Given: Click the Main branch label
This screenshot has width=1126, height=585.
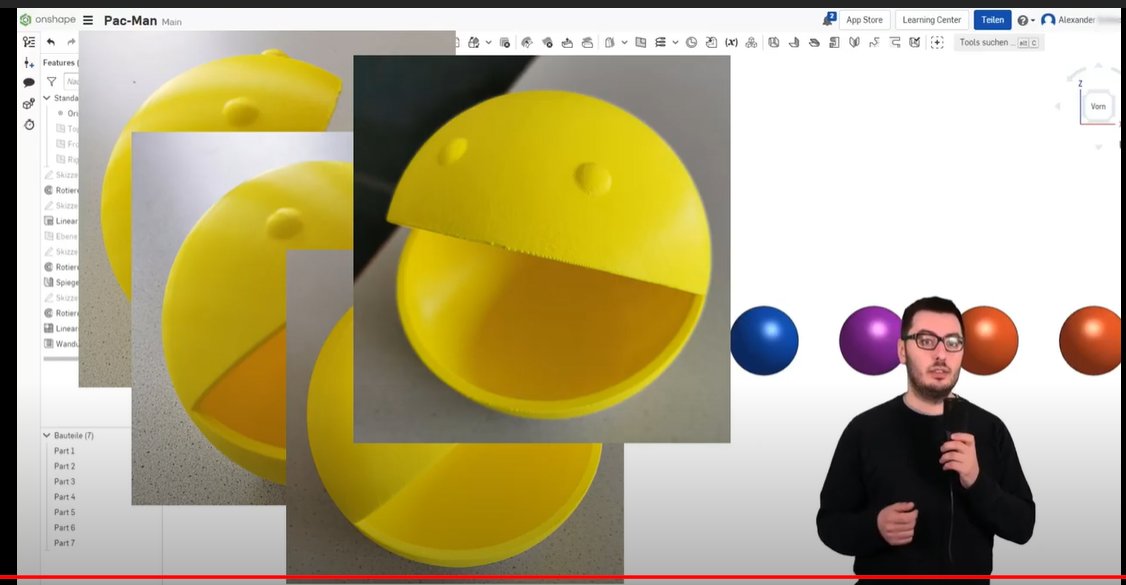Looking at the screenshot, I should (x=172, y=22).
